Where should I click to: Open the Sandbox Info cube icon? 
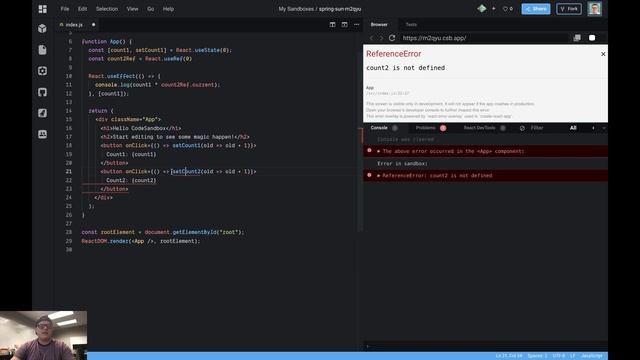42,29
